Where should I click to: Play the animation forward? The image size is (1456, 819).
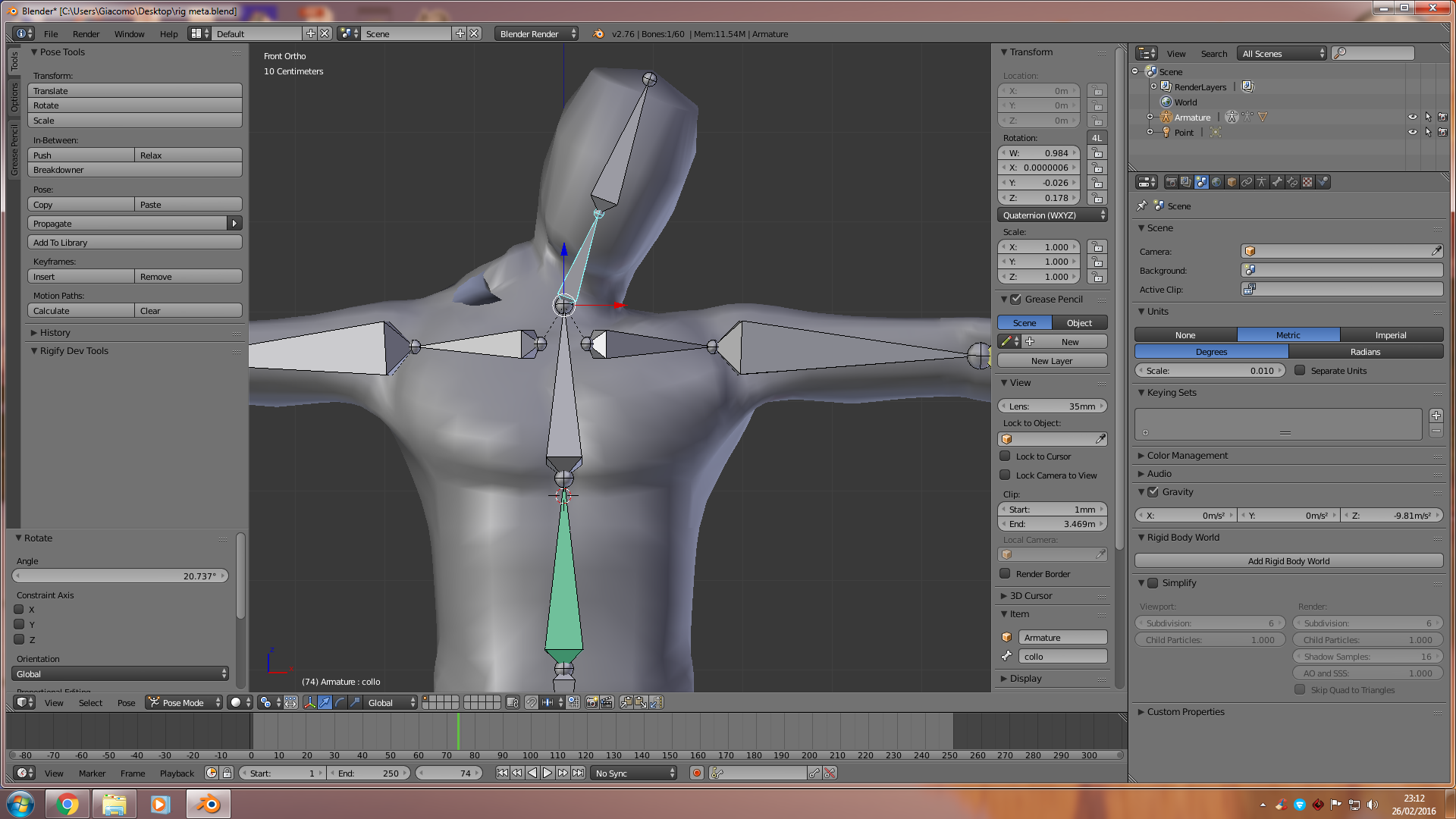click(x=548, y=773)
